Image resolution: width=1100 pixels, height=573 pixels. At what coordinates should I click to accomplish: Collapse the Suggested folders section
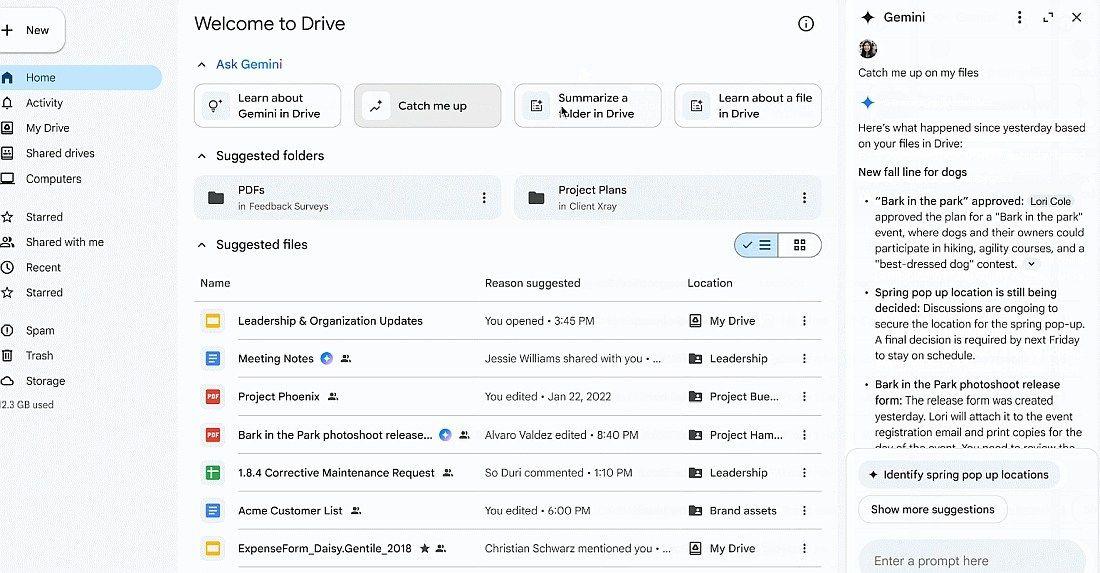[201, 156]
